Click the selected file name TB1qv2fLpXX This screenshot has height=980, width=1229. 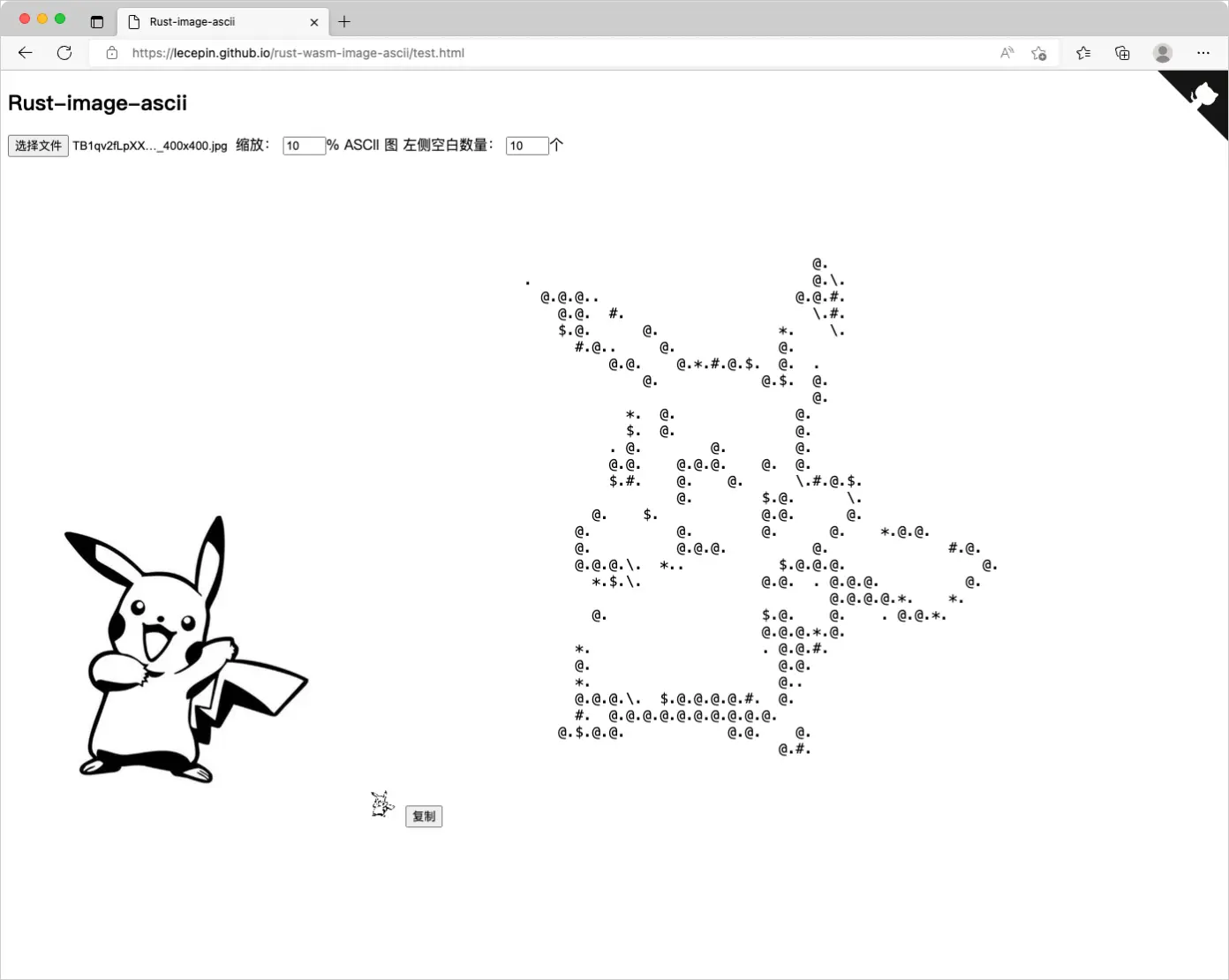click(x=150, y=146)
